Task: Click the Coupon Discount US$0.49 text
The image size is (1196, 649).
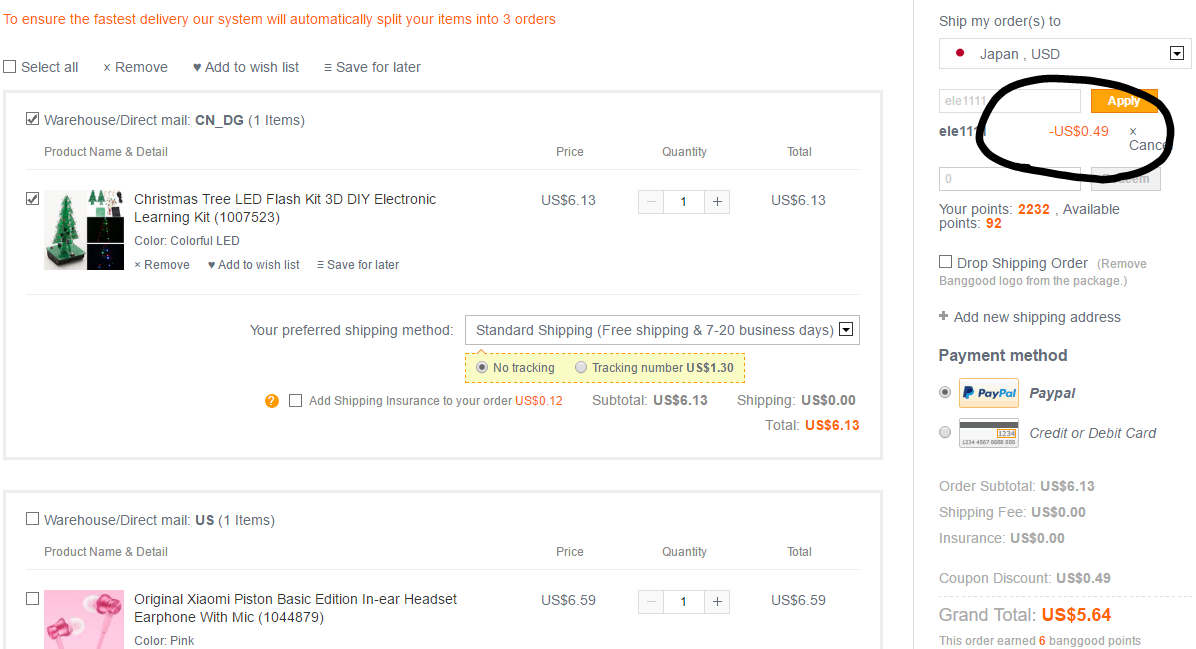Action: pos(1024,578)
